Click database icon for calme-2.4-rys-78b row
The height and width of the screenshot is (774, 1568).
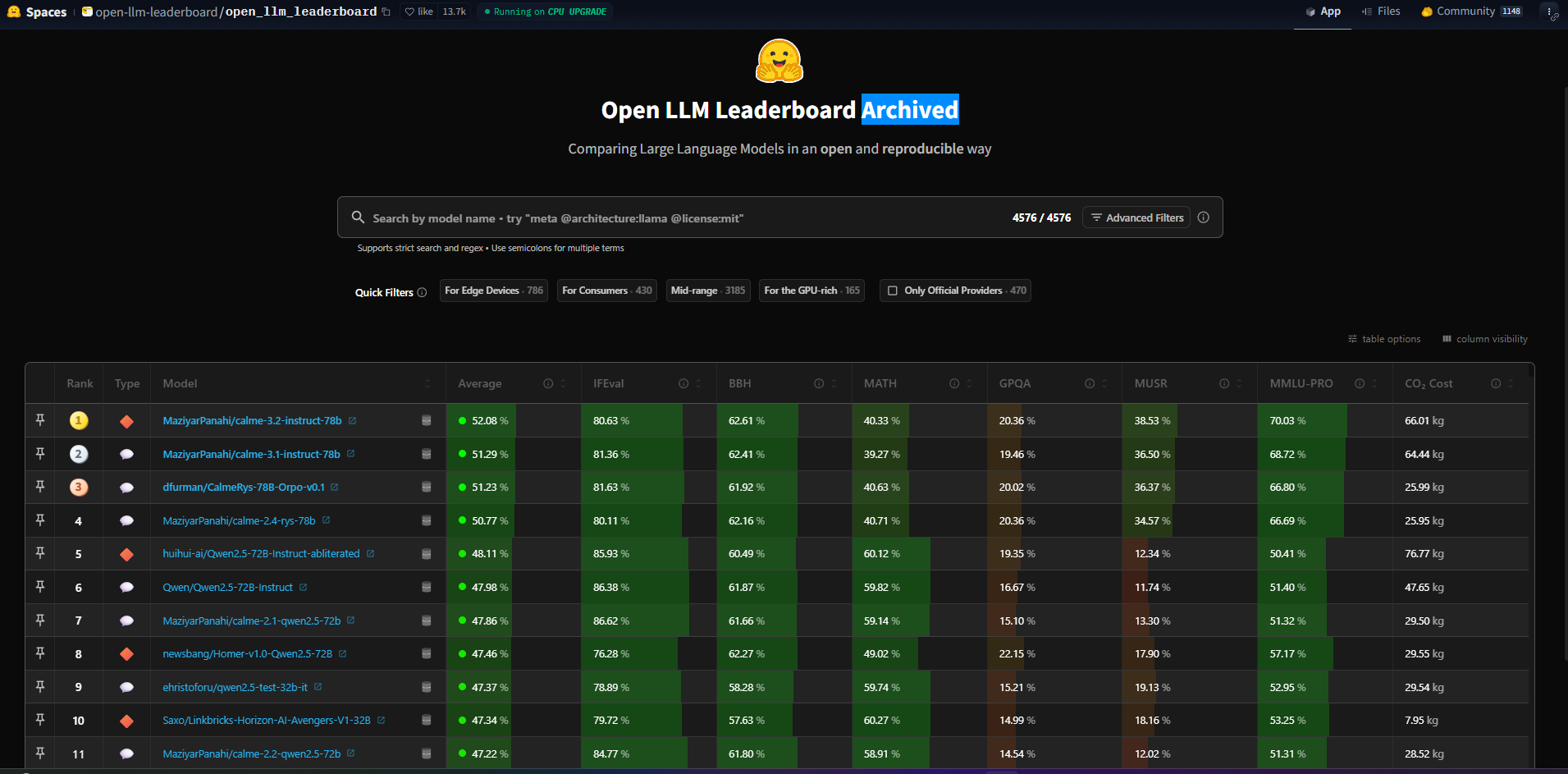tap(427, 520)
